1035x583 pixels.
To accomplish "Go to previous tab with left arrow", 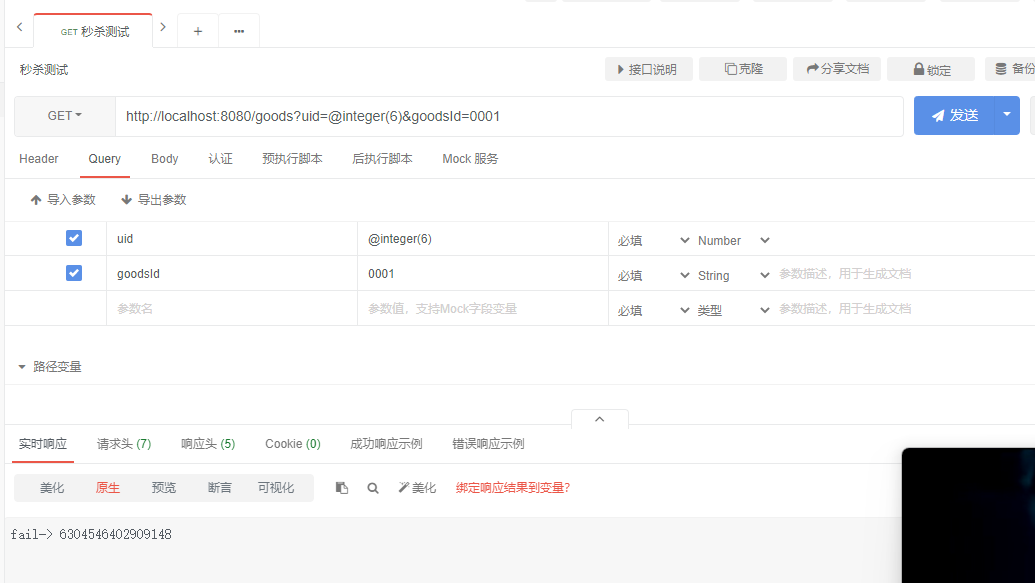I will click(20, 27).
